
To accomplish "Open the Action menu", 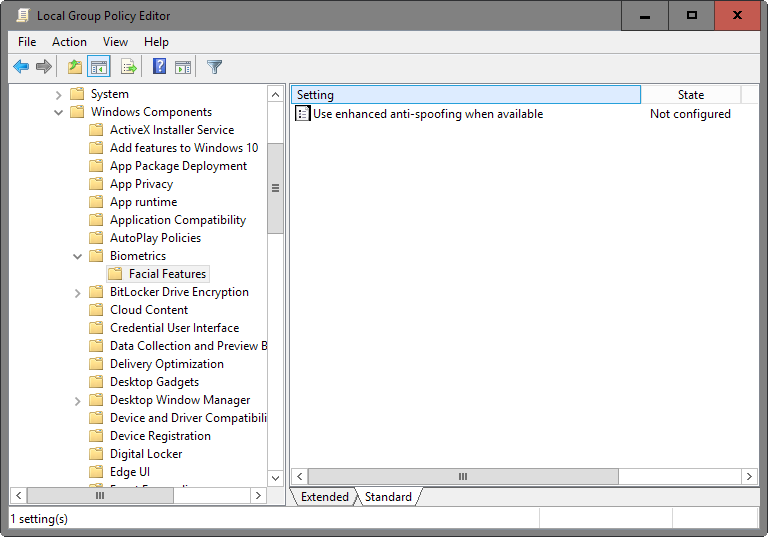I will (x=70, y=42).
